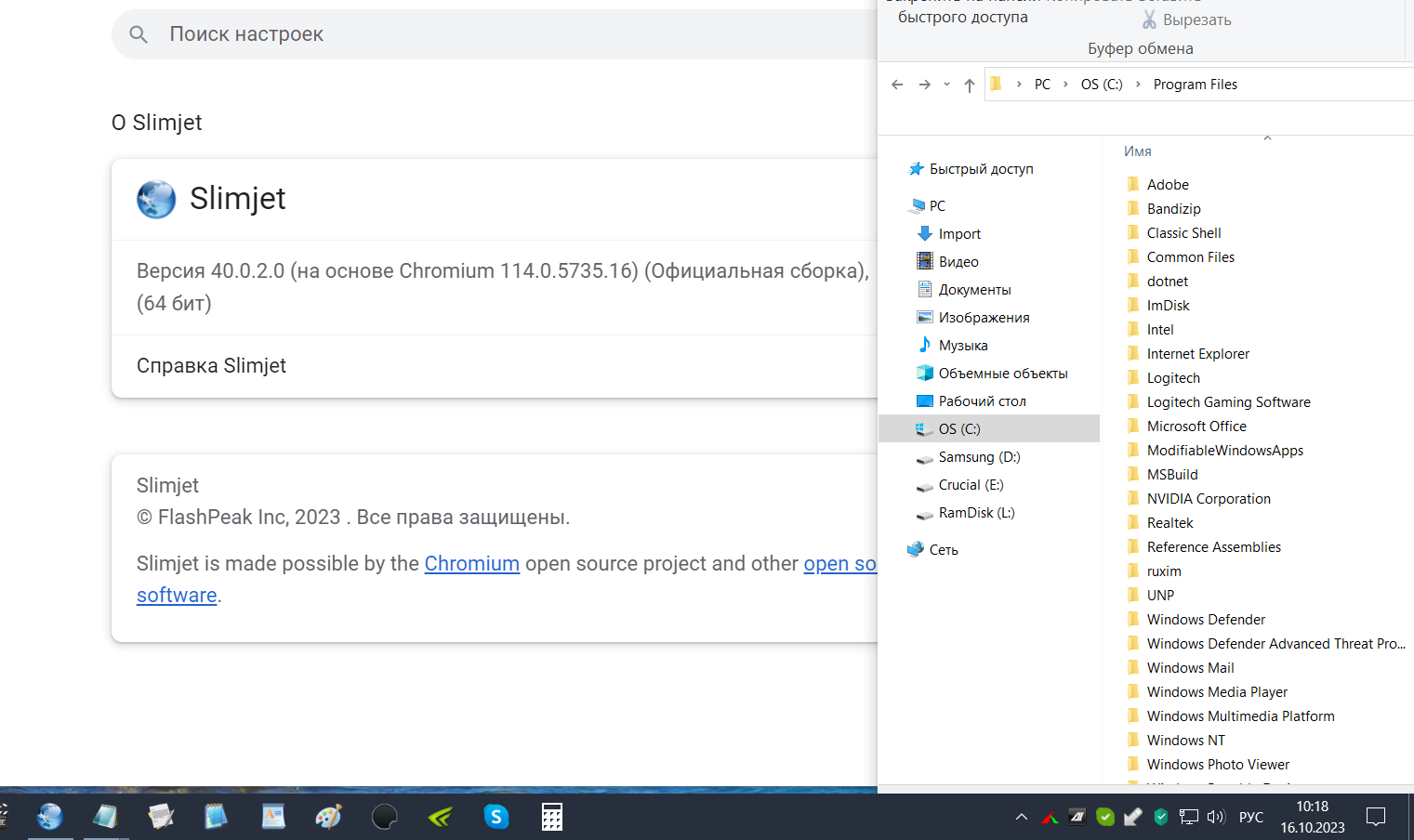Viewport: 1414px width, 840px height.
Task: Open the WordPad document icon in taskbar
Action: pos(273,817)
